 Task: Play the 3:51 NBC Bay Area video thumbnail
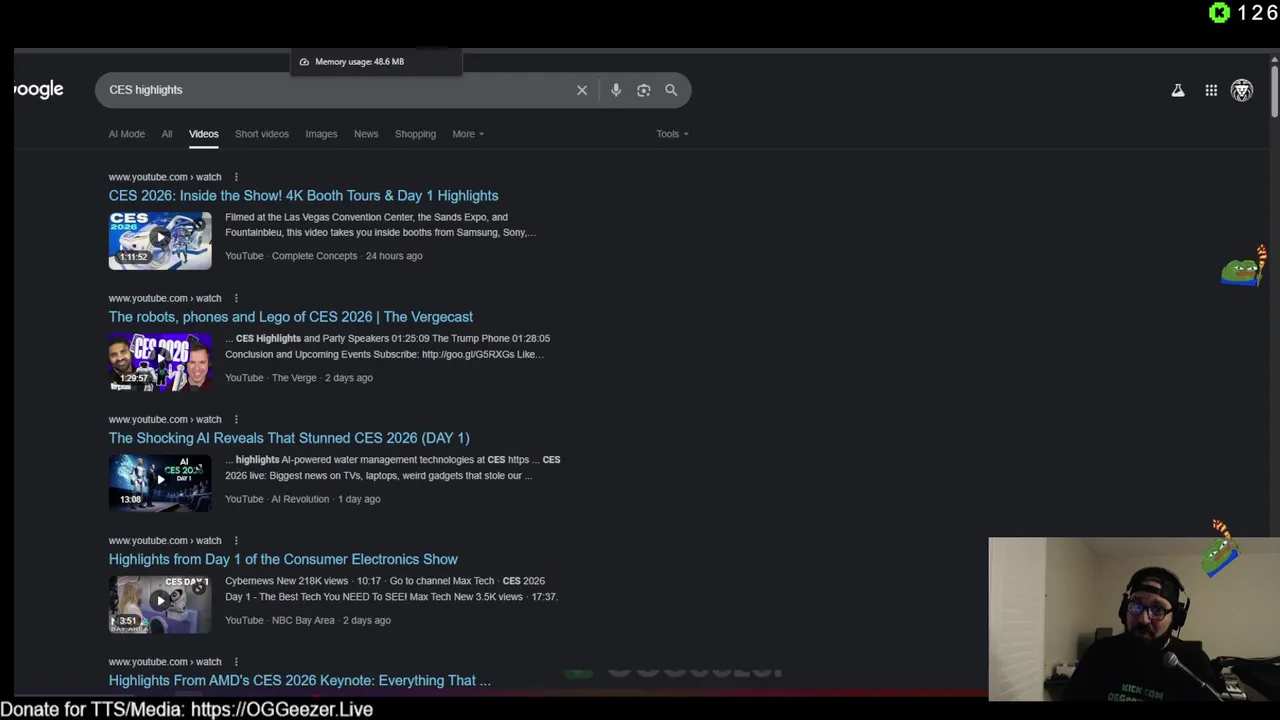coord(160,604)
